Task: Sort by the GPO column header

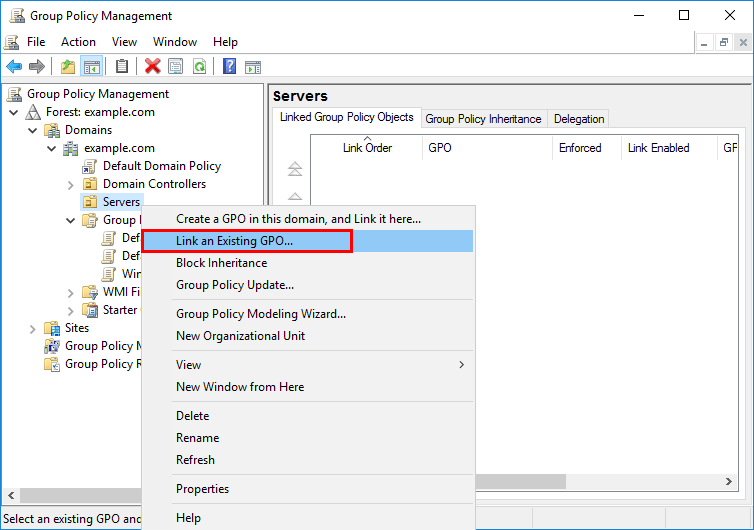Action: coord(488,148)
